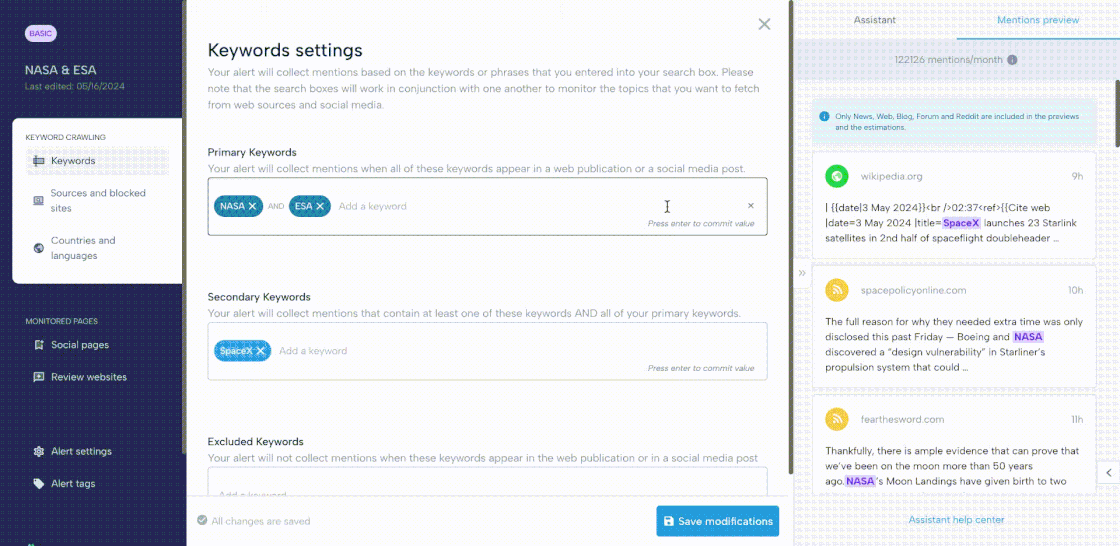This screenshot has width=1120, height=546.
Task: Open Sources and blocked sites
Action: pyautogui.click(x=97, y=201)
